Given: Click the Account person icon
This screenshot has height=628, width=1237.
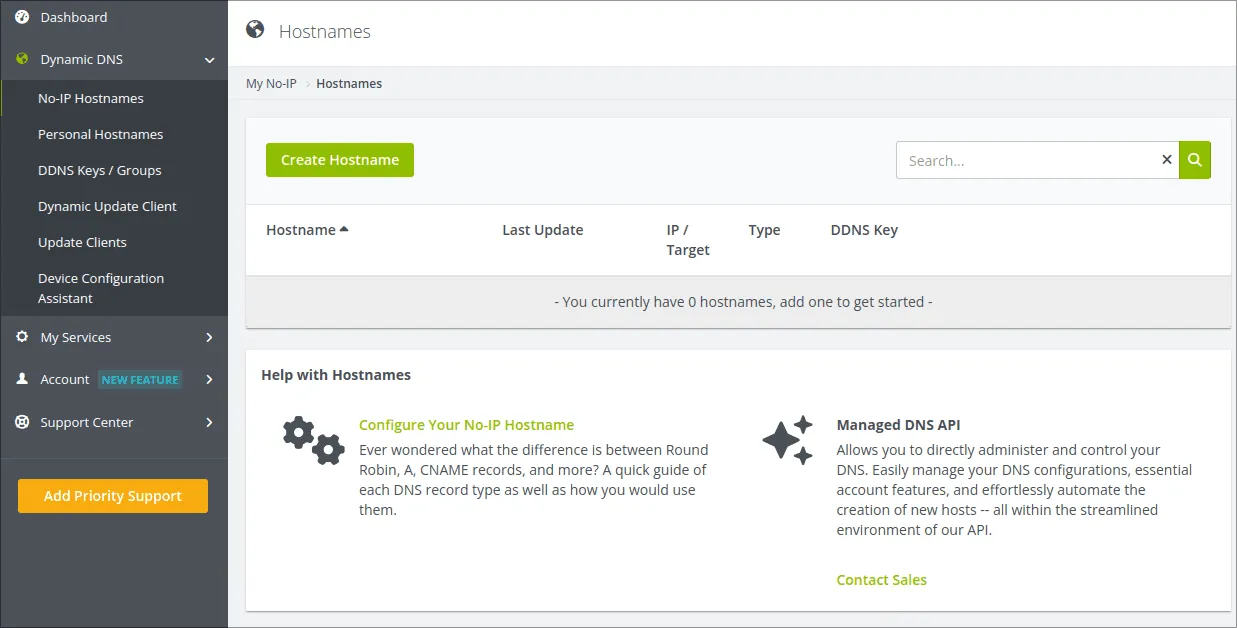Looking at the screenshot, I should tap(22, 379).
